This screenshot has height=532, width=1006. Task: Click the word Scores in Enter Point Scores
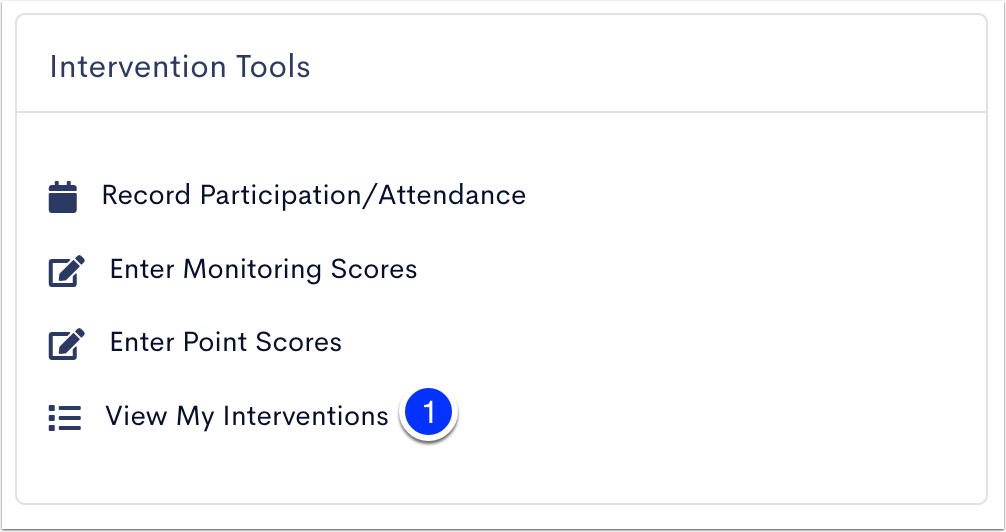point(298,343)
